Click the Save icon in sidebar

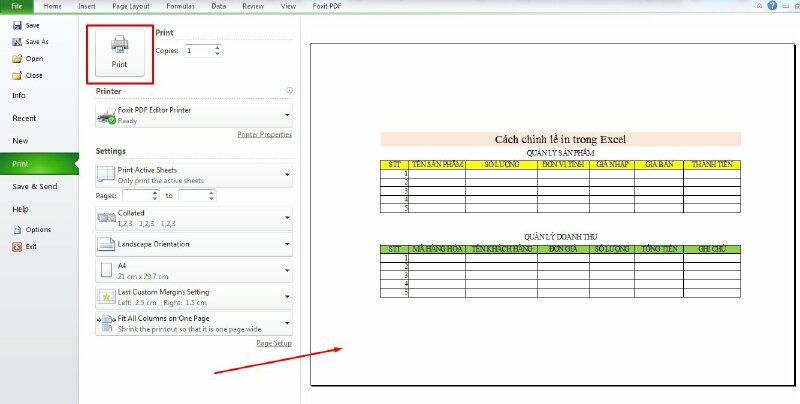click(x=17, y=24)
